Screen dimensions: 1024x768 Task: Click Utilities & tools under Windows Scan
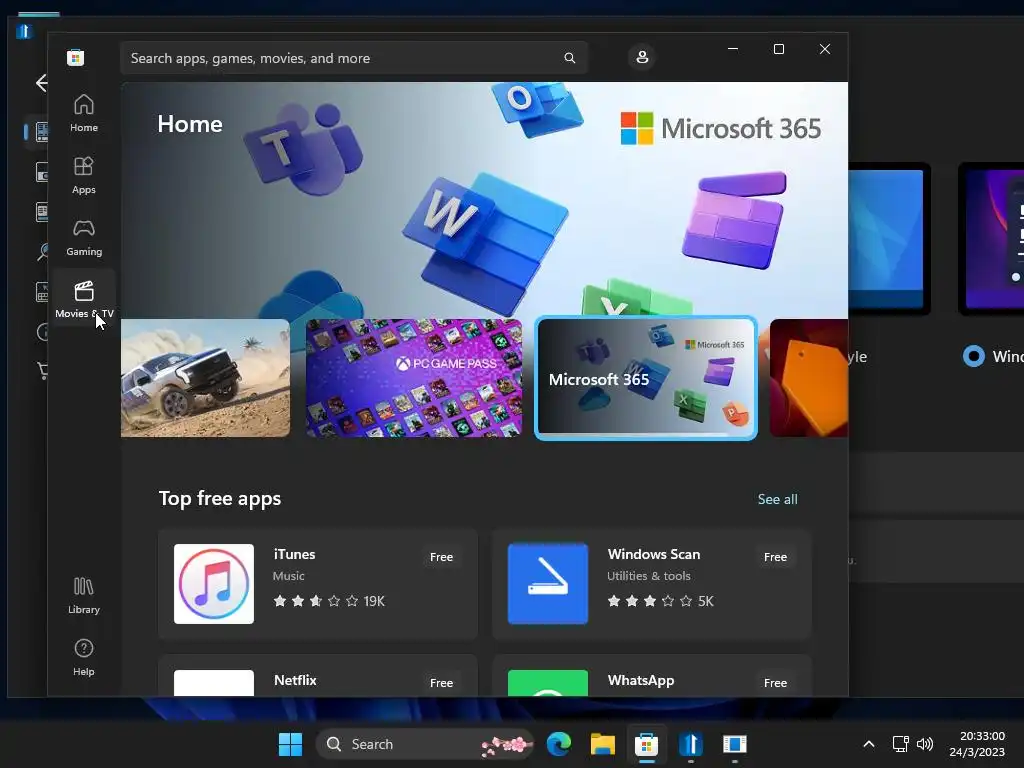click(x=648, y=576)
